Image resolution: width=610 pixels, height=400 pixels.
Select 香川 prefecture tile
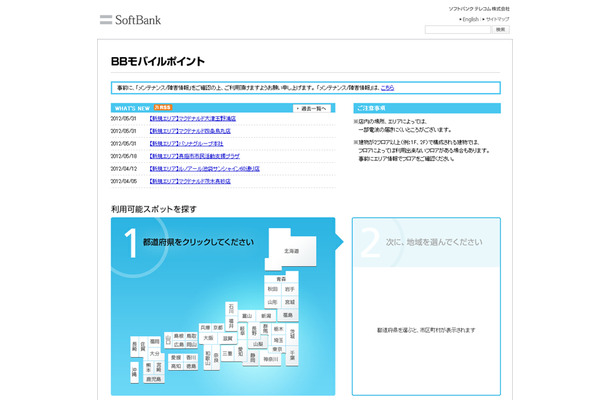pyautogui.click(x=191, y=358)
